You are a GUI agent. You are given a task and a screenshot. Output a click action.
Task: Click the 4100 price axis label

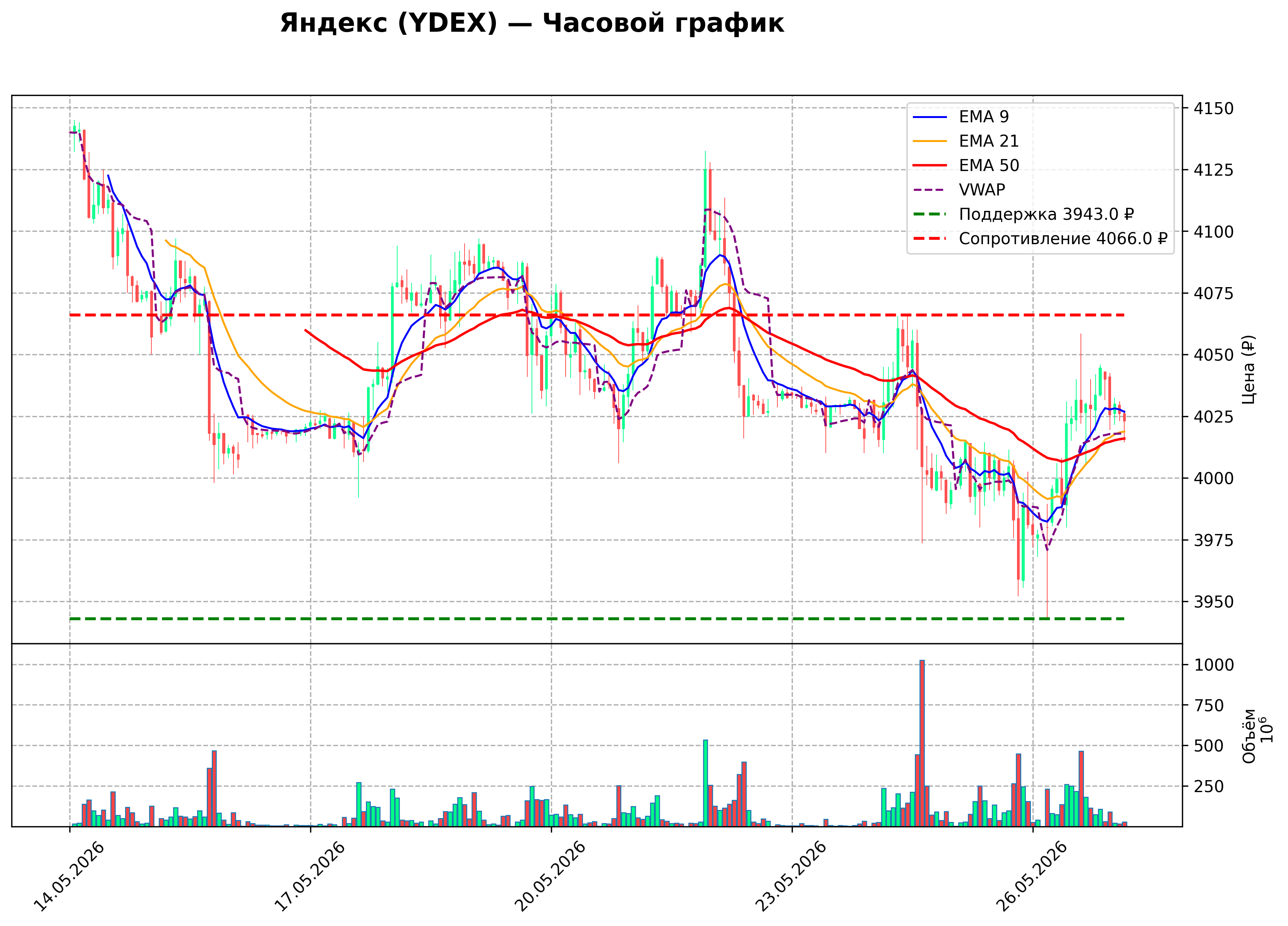pos(1214,232)
